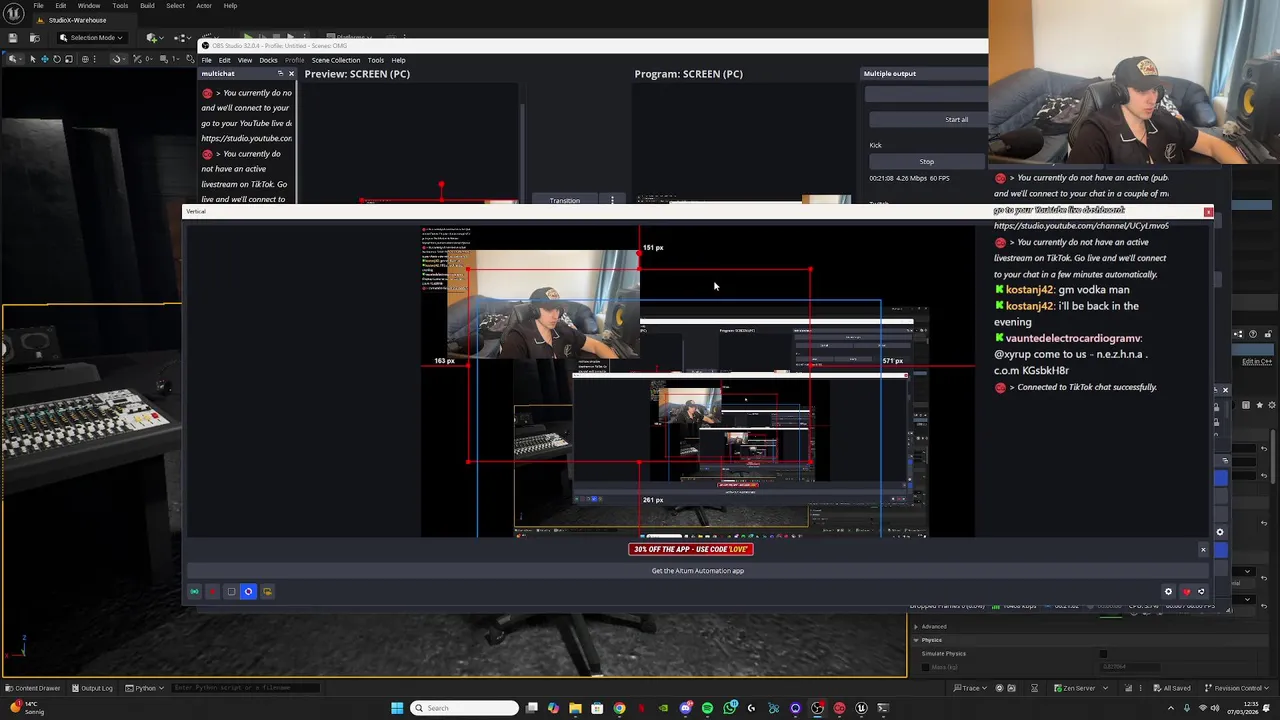This screenshot has width=1280, height=720.
Task: Click the yellow icon in Vertical toolbar
Action: coord(267,592)
